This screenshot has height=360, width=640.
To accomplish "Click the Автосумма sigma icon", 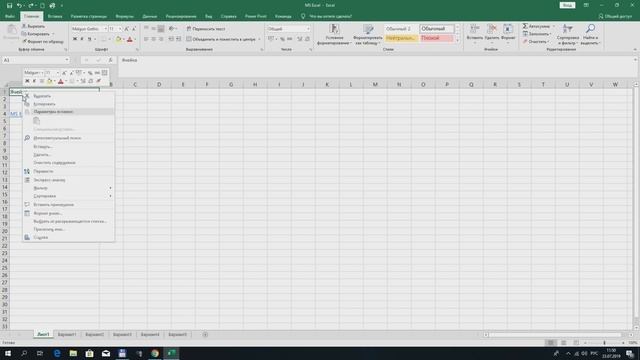I will [525, 26].
